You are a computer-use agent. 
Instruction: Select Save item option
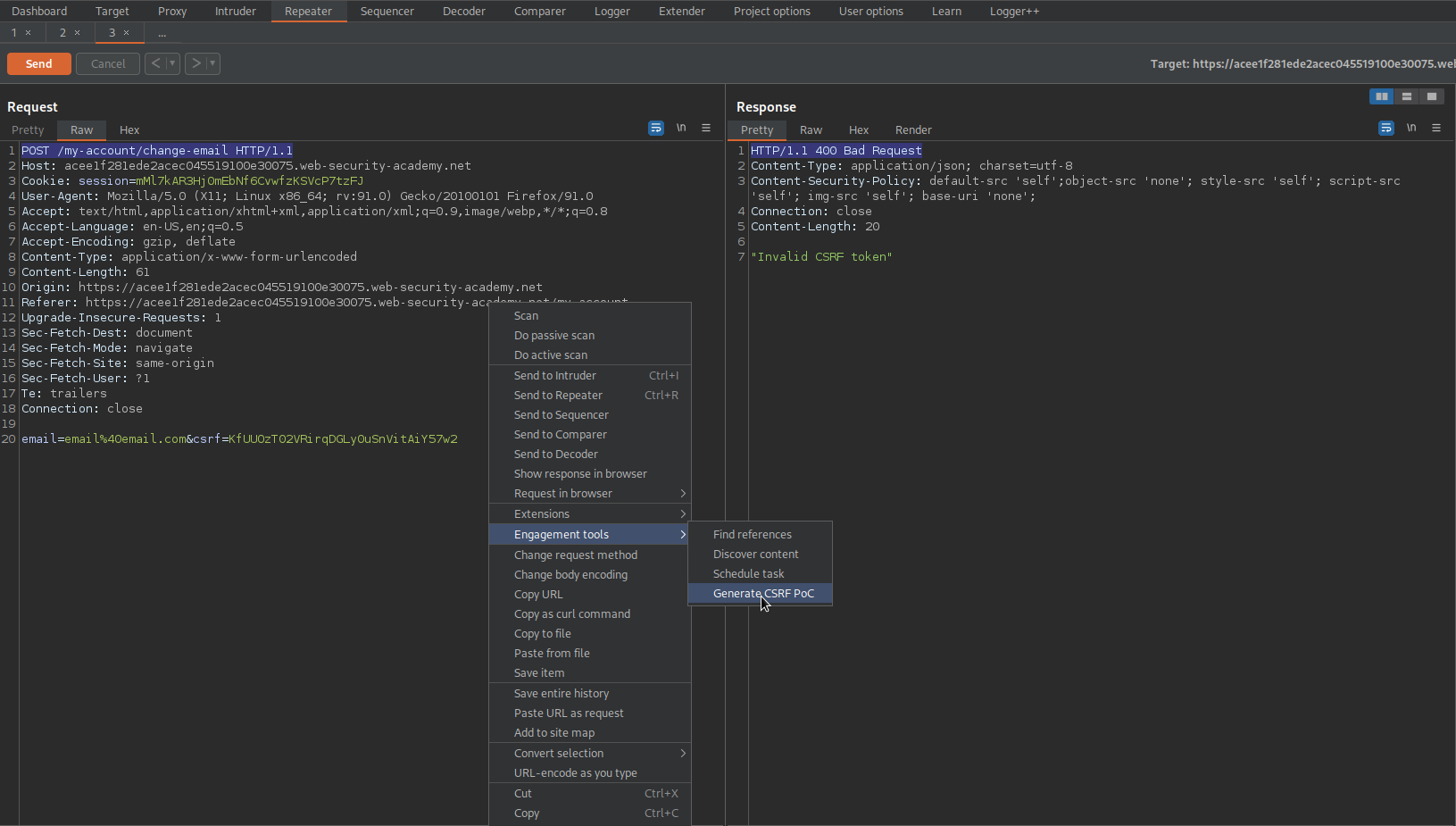tap(590, 673)
